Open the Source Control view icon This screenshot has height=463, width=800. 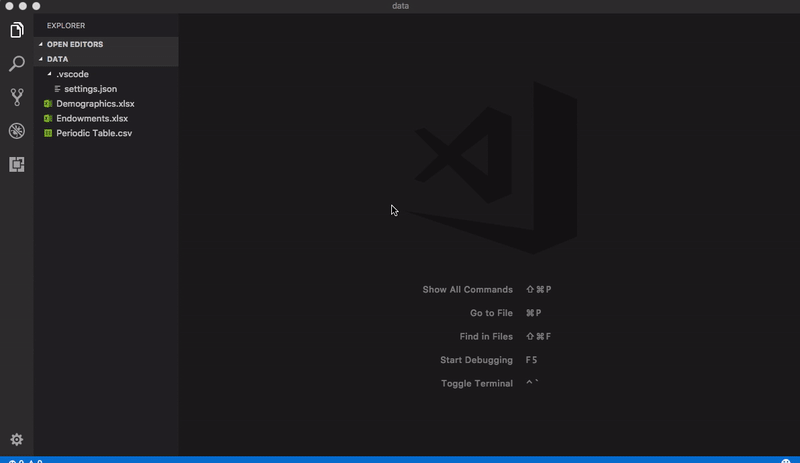17,97
